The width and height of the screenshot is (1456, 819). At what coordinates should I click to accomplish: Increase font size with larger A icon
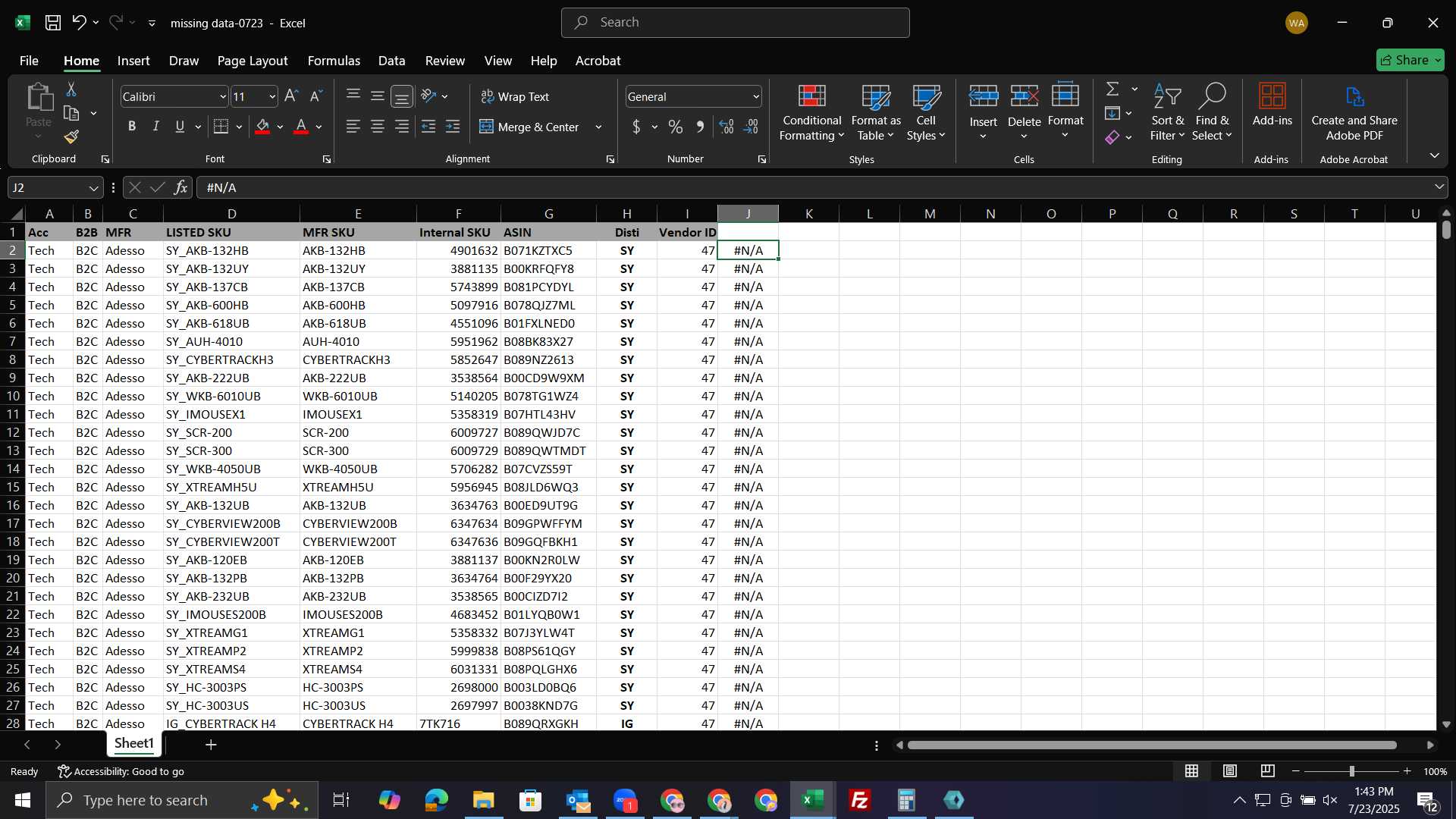click(291, 96)
